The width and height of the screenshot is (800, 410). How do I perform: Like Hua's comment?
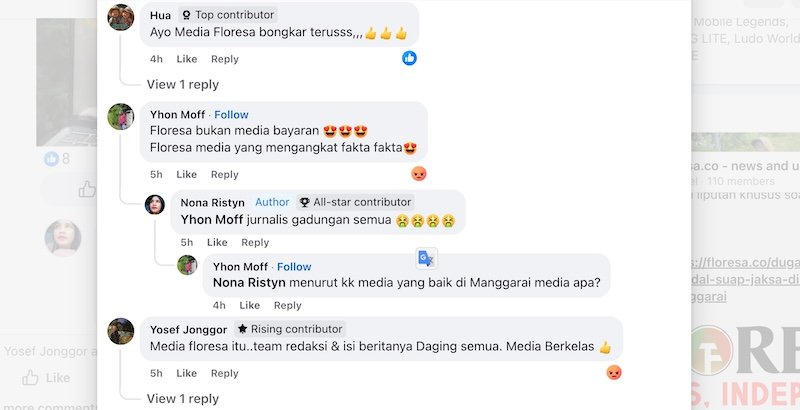[x=187, y=59]
